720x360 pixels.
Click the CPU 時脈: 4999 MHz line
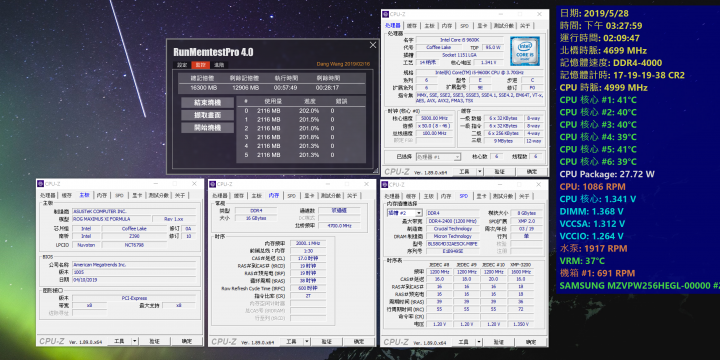point(603,88)
